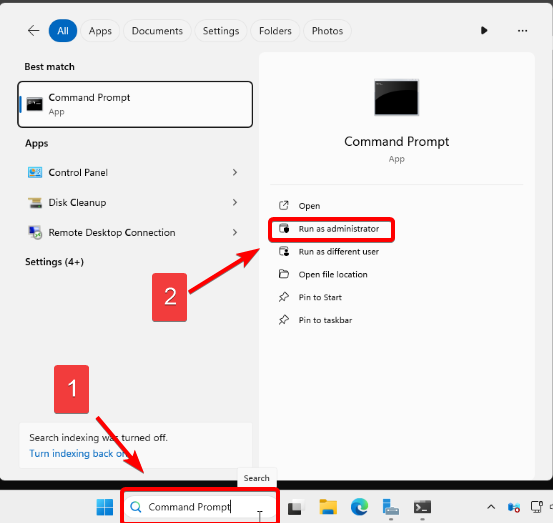Choose Pin to taskbar

pyautogui.click(x=325, y=320)
